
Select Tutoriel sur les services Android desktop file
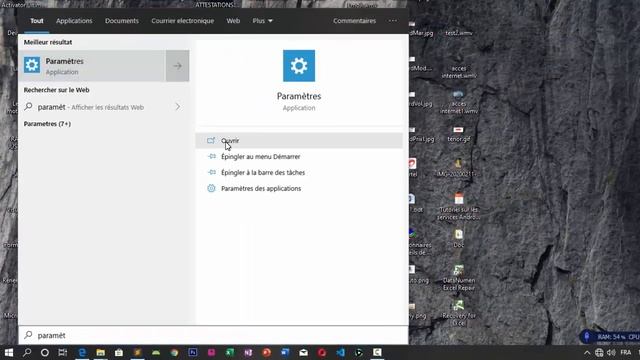459,207
